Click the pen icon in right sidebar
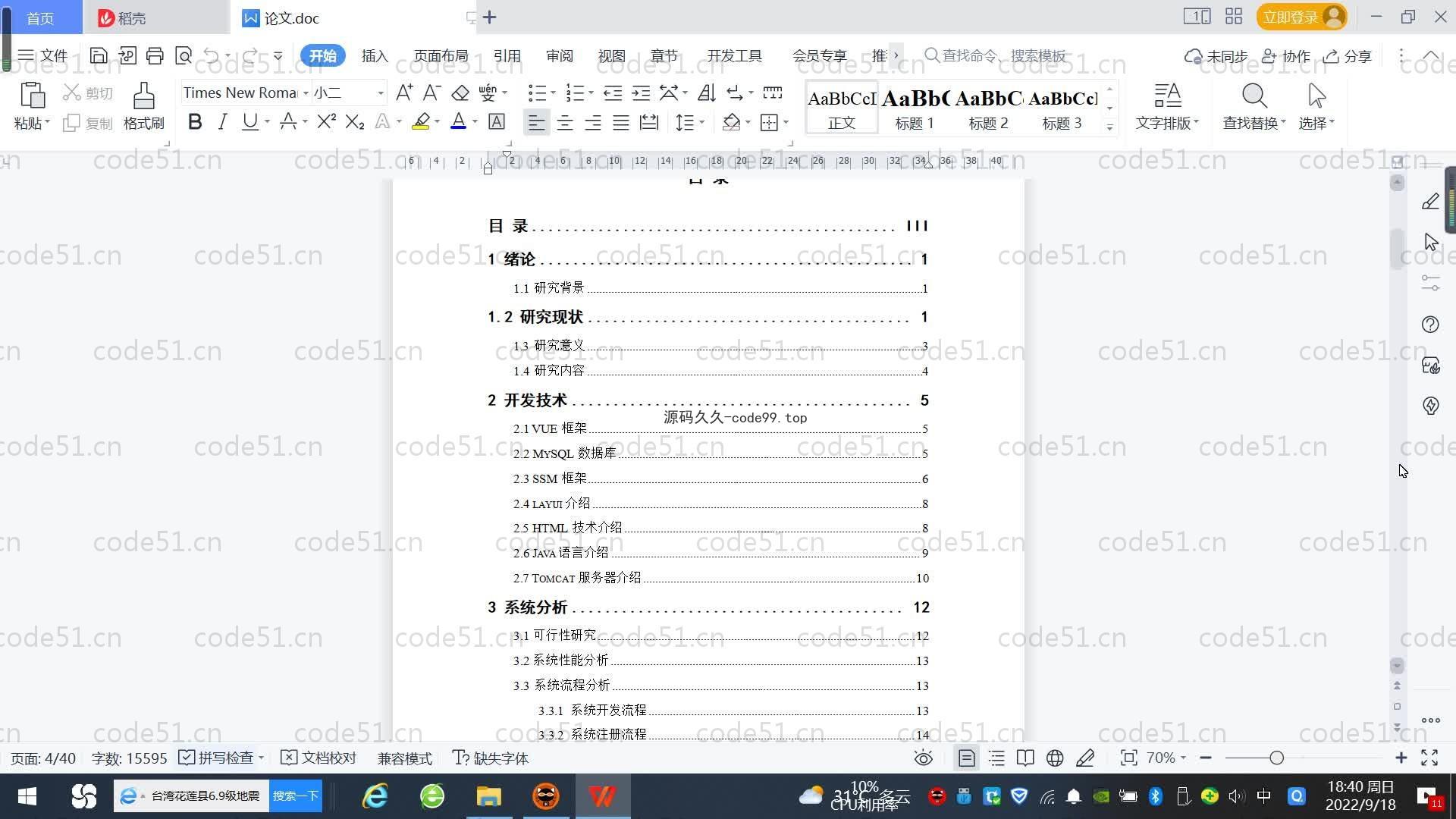Screen dimensions: 1456x819 [x=1430, y=201]
